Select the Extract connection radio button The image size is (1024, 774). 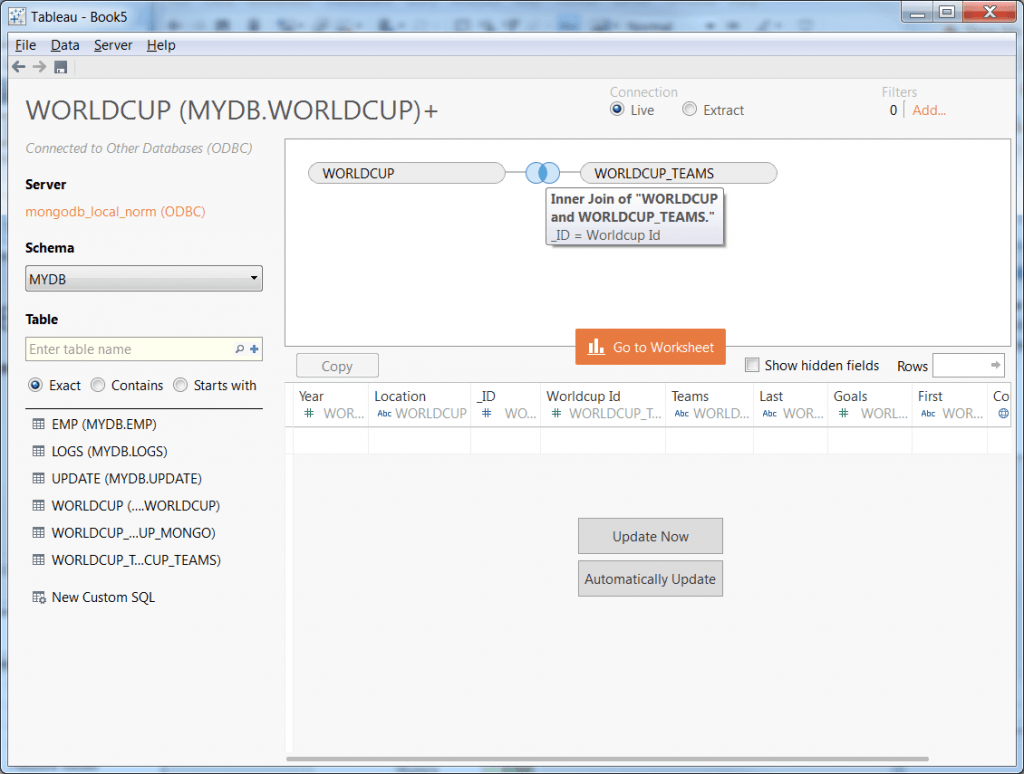pyautogui.click(x=689, y=110)
